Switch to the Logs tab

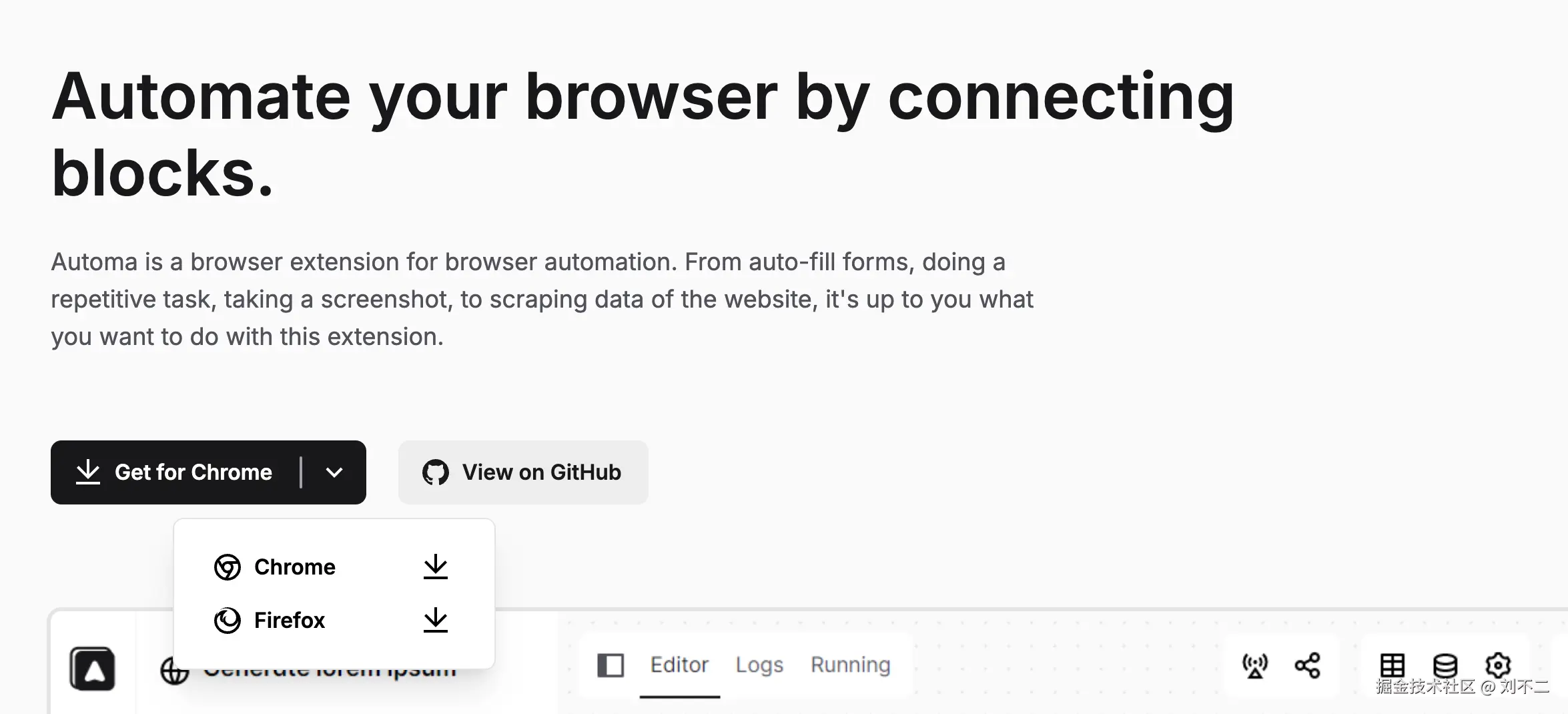pyautogui.click(x=759, y=665)
